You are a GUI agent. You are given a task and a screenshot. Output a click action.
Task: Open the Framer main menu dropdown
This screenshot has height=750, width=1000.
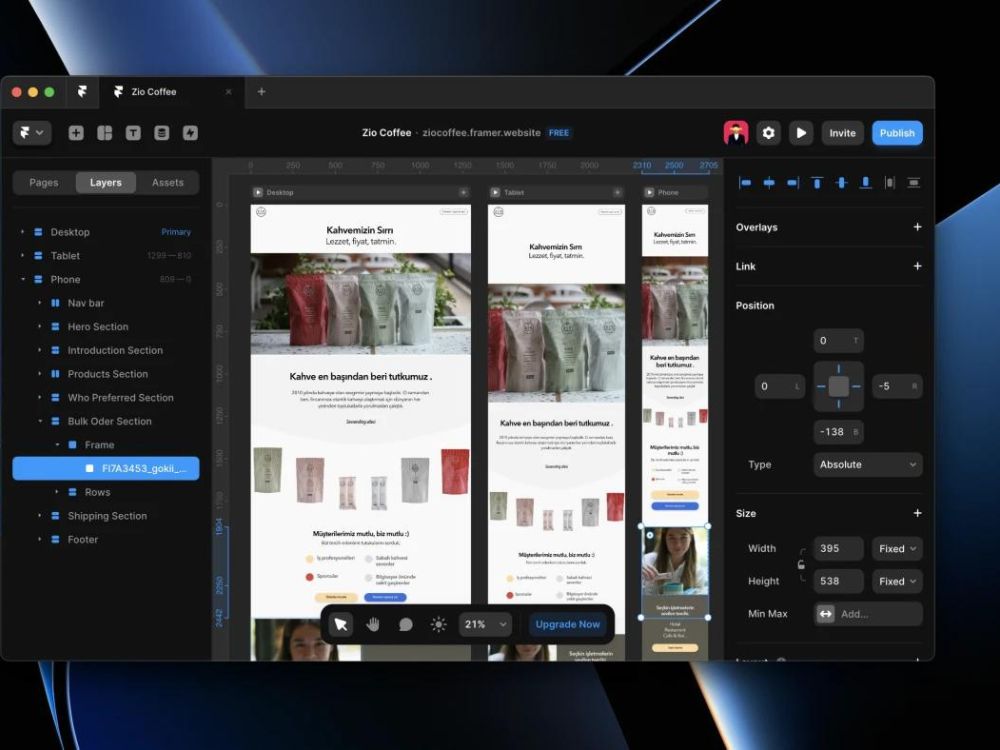(x=32, y=133)
